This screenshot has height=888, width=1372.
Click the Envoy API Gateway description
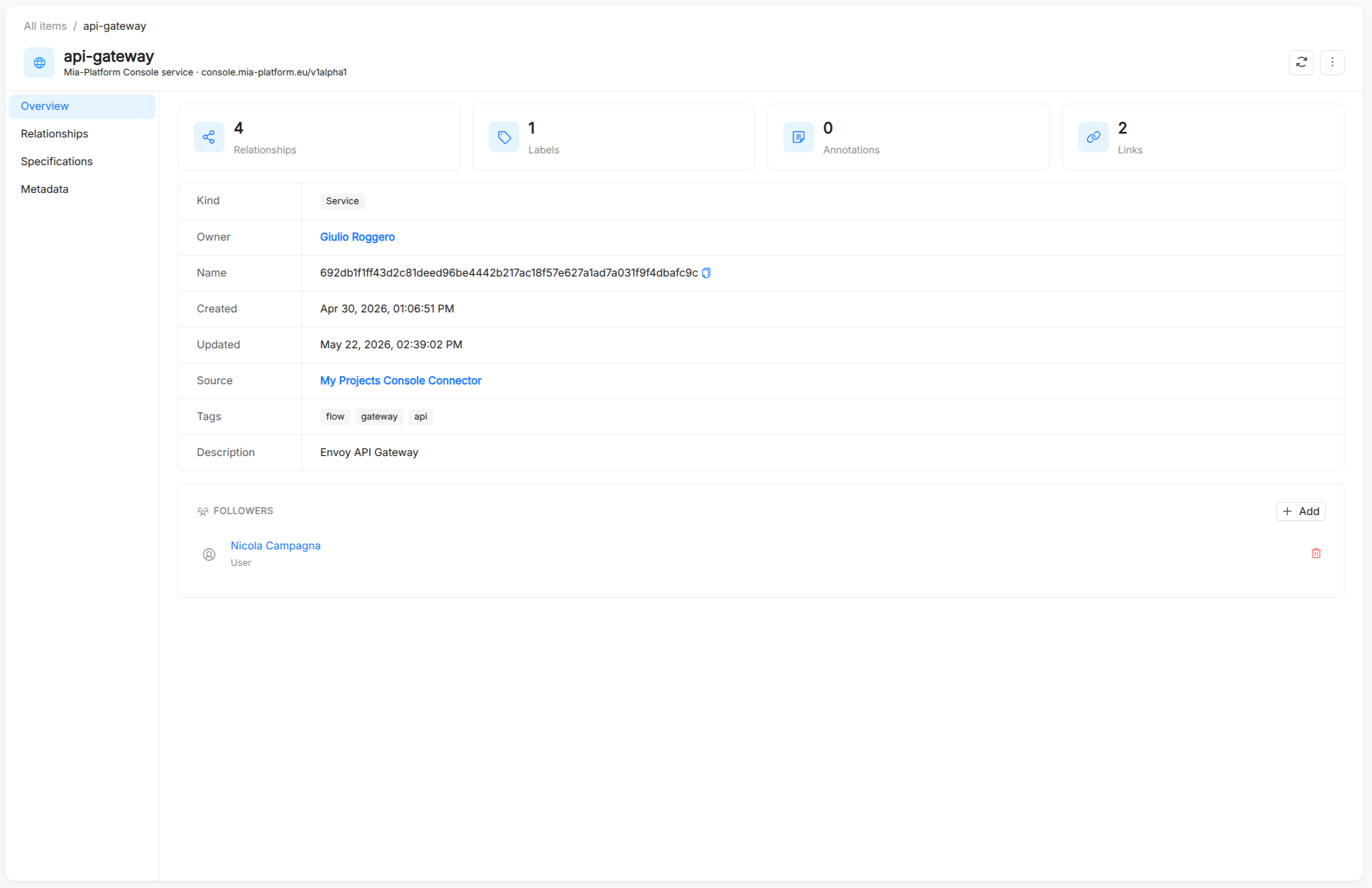click(x=369, y=452)
